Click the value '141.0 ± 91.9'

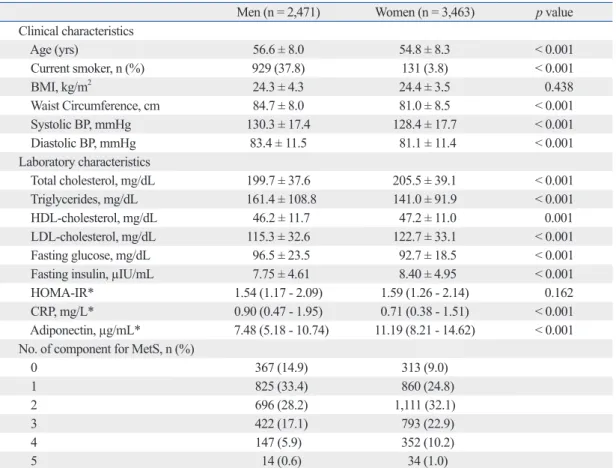(x=425, y=199)
